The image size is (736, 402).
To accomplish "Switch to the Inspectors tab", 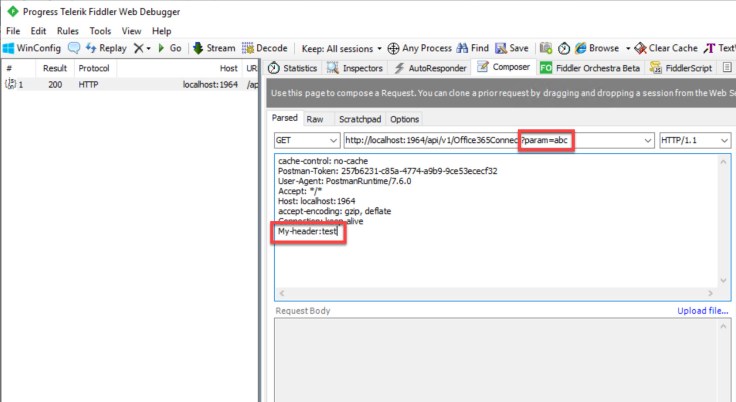I will pyautogui.click(x=355, y=68).
